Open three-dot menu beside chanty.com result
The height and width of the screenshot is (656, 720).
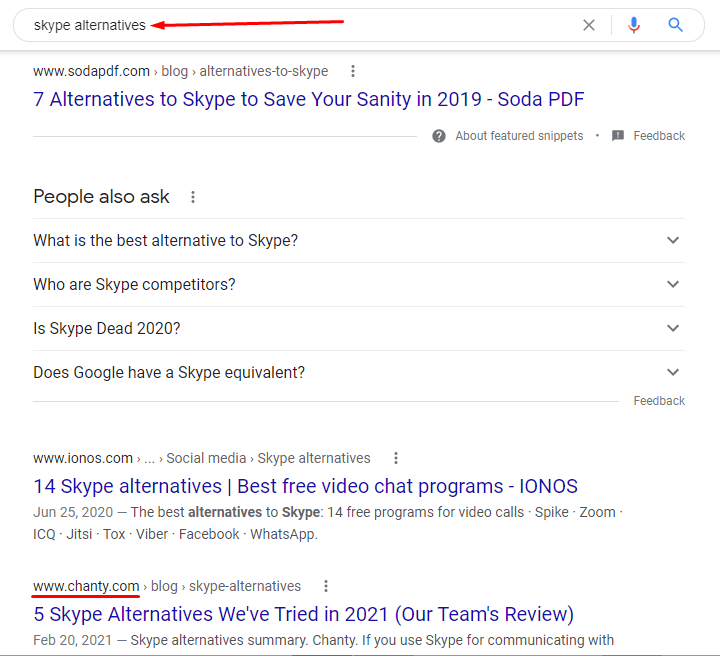coord(326,586)
